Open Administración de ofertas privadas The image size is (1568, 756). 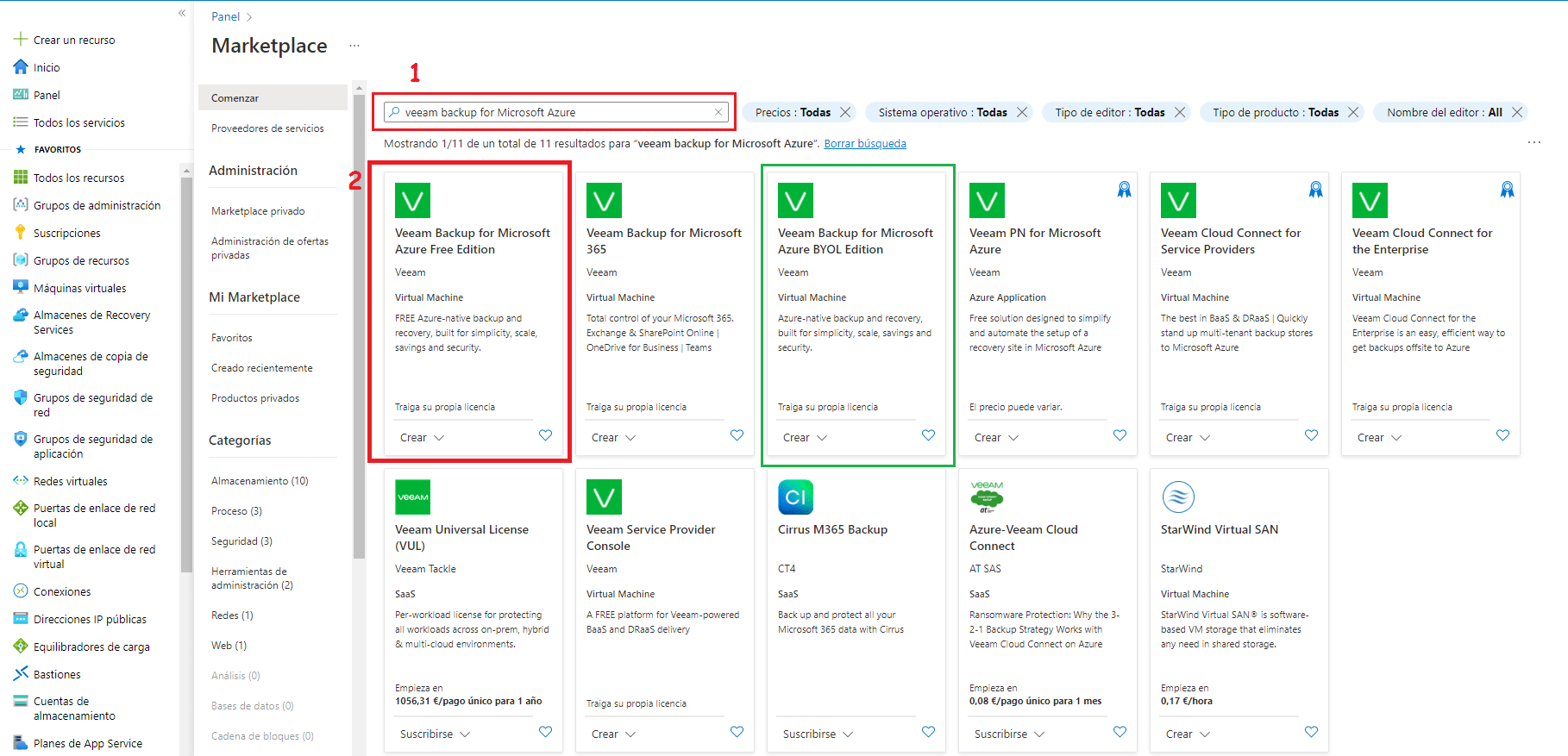coord(270,248)
